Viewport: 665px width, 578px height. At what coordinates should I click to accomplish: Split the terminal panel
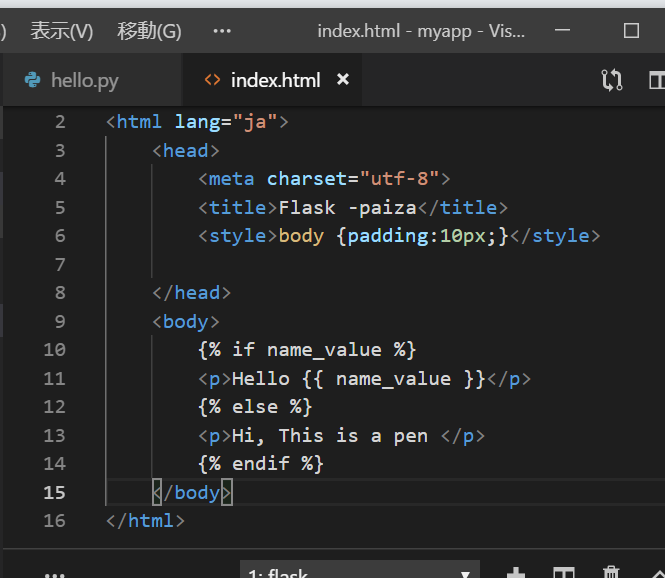coord(564,573)
